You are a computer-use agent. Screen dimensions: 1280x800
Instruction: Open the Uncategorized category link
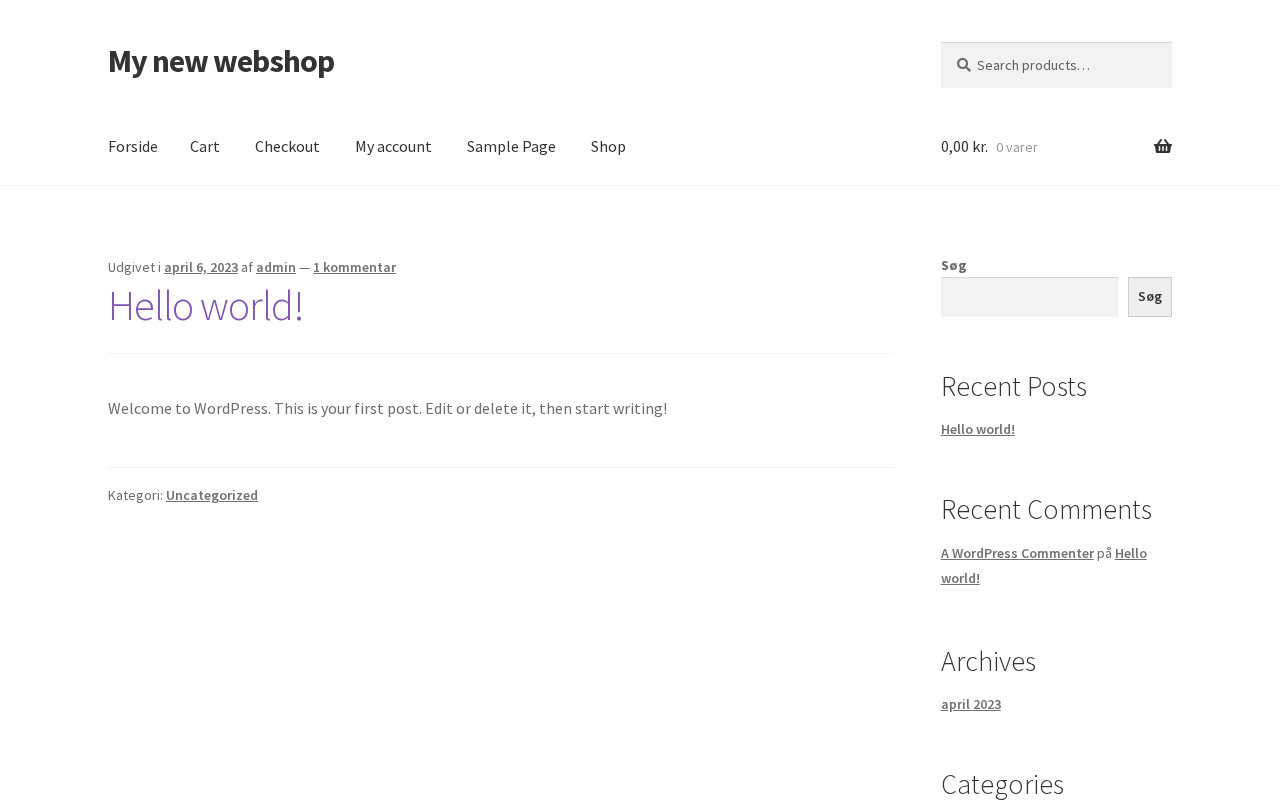[212, 495]
